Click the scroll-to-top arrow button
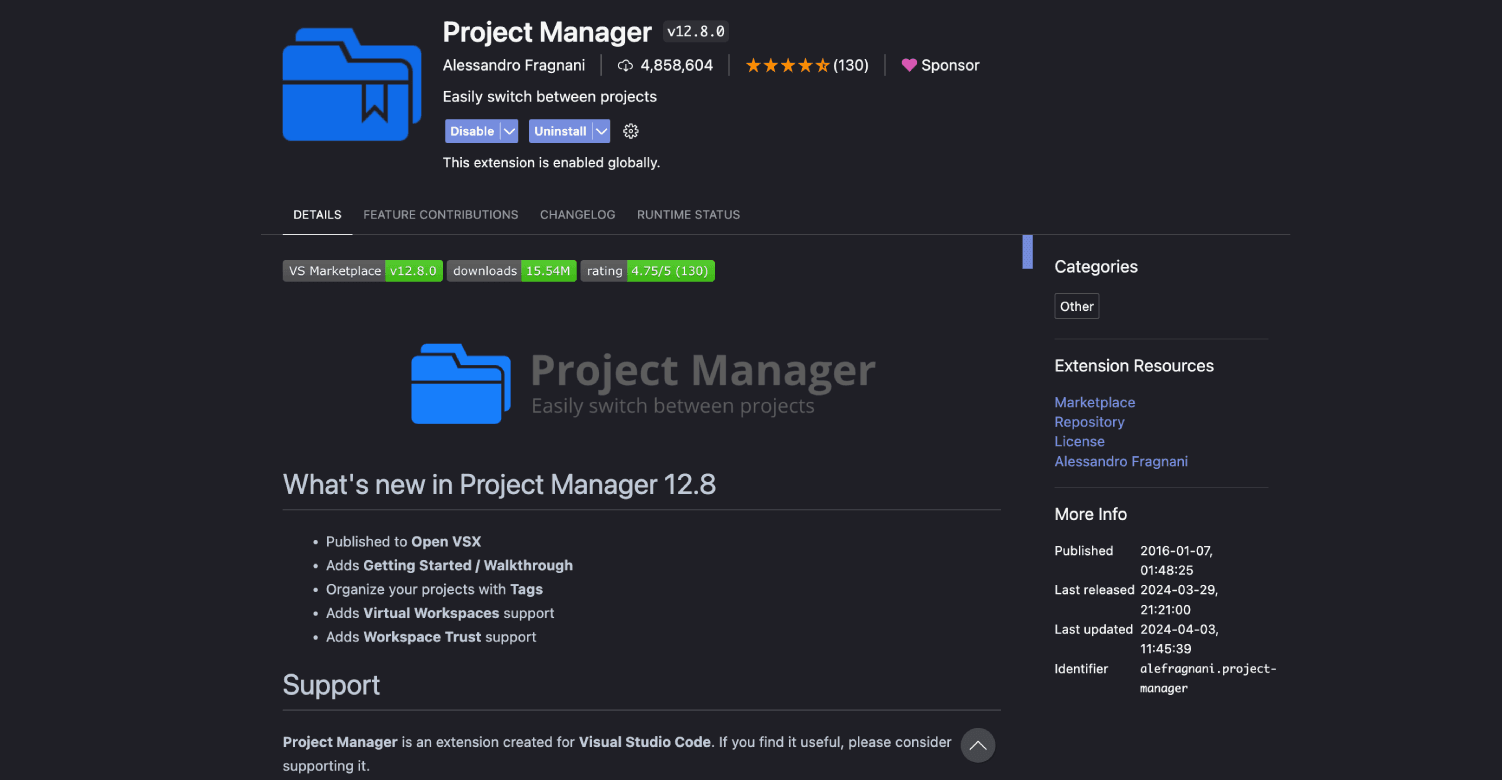 coord(978,745)
